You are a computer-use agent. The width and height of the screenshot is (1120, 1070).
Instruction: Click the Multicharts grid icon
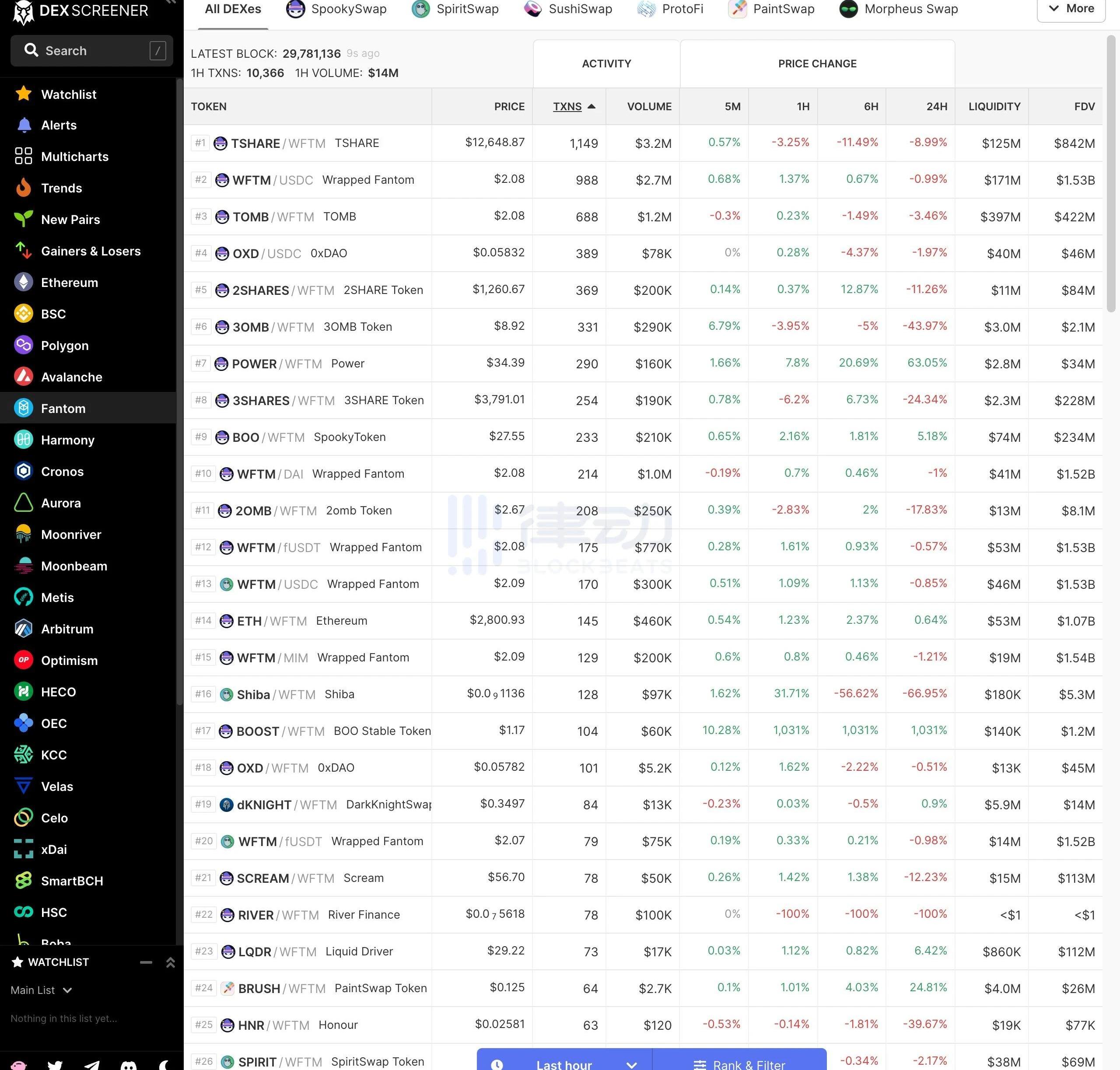coord(23,156)
